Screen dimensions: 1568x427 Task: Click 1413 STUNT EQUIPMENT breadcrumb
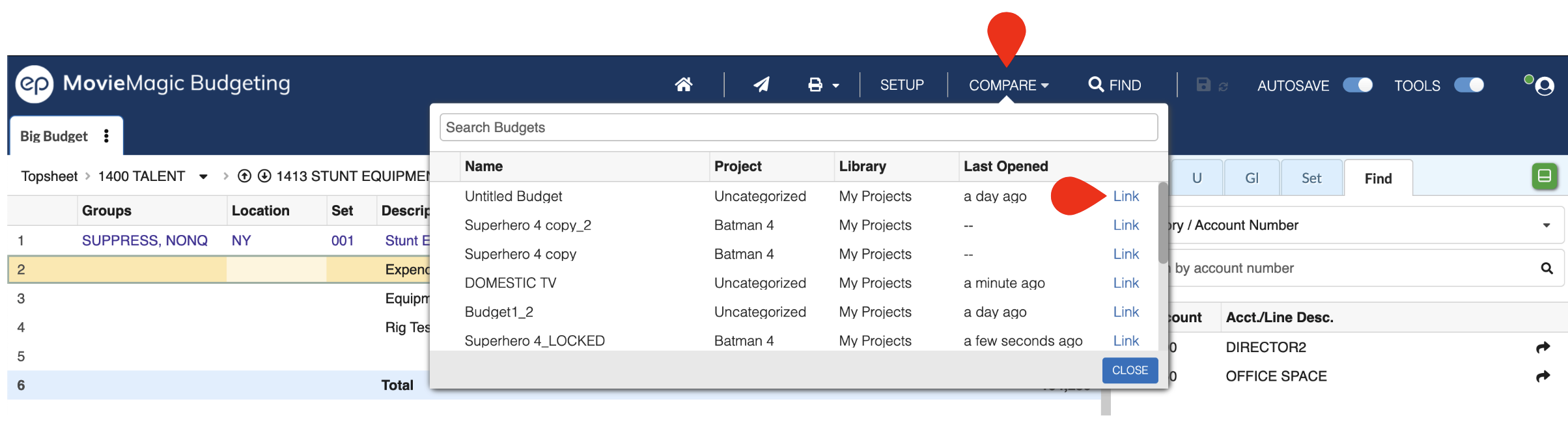(x=352, y=176)
